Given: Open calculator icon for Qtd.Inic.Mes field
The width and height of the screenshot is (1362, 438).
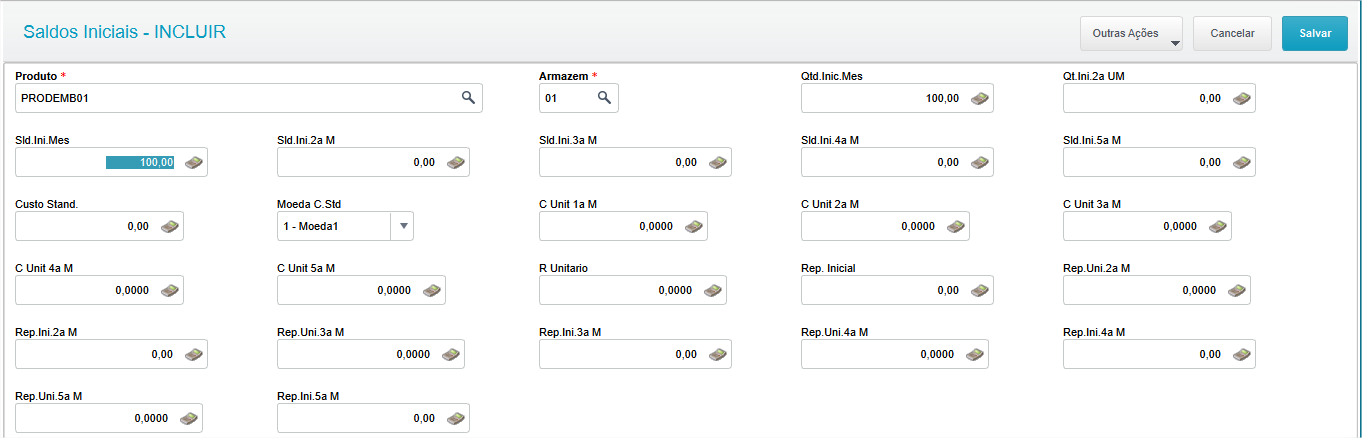Looking at the screenshot, I should [980, 98].
